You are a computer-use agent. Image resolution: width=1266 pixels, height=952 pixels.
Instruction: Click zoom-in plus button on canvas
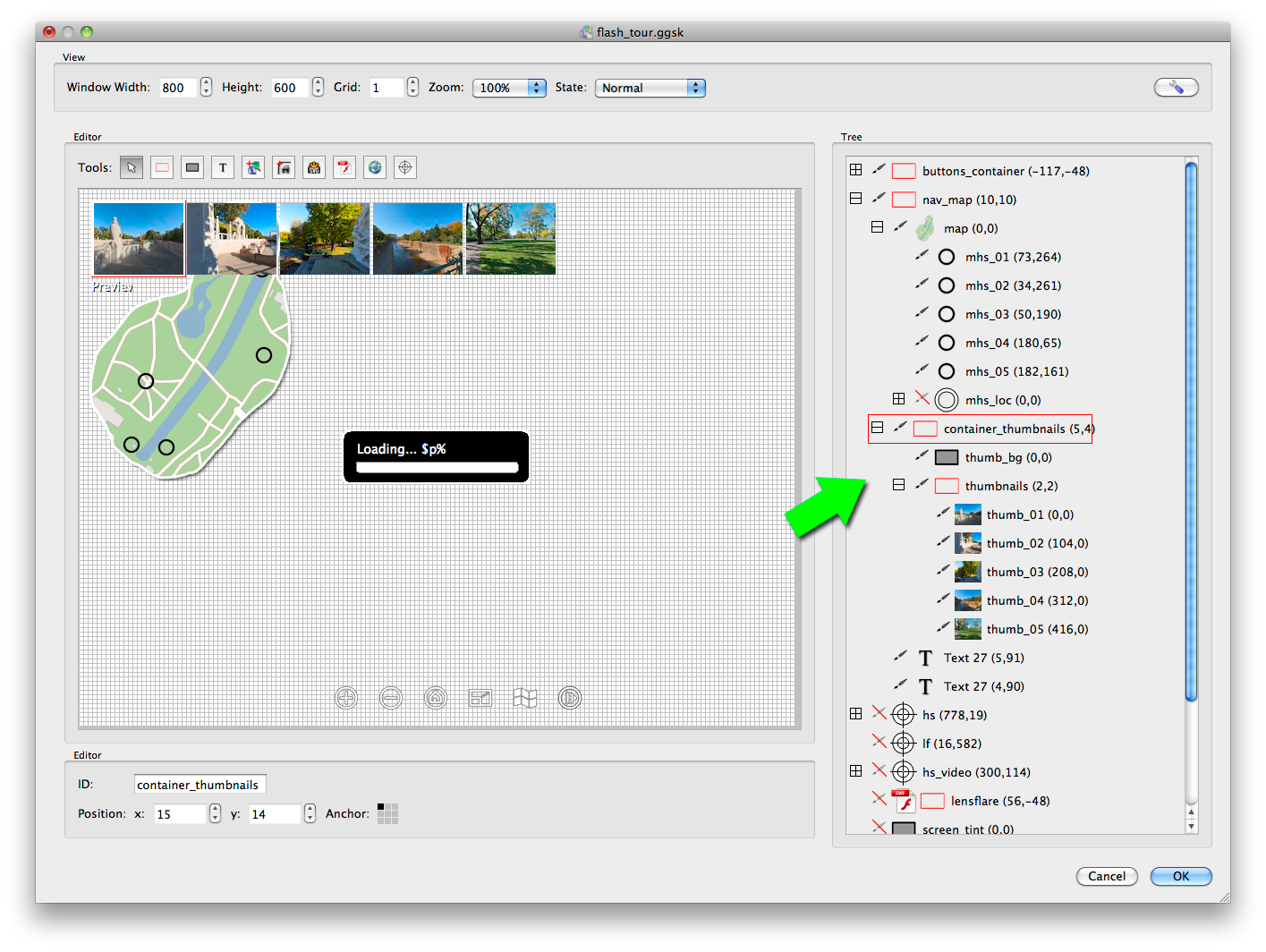346,698
